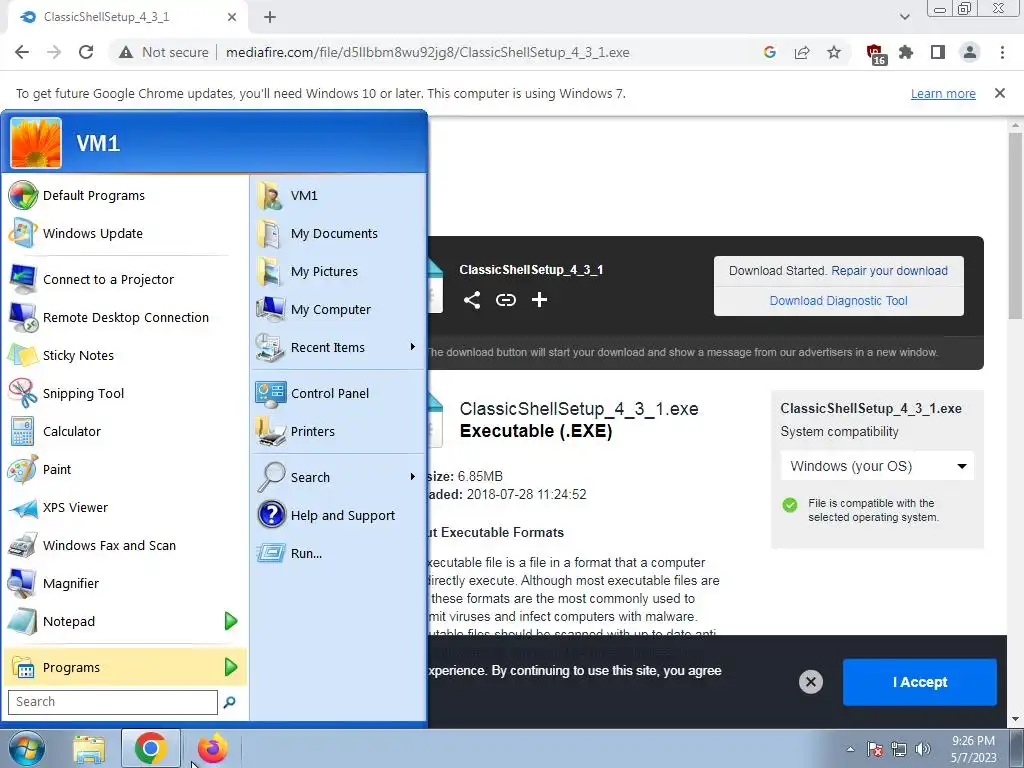Click the Start menu Search box
The width and height of the screenshot is (1024, 768).
(x=112, y=702)
